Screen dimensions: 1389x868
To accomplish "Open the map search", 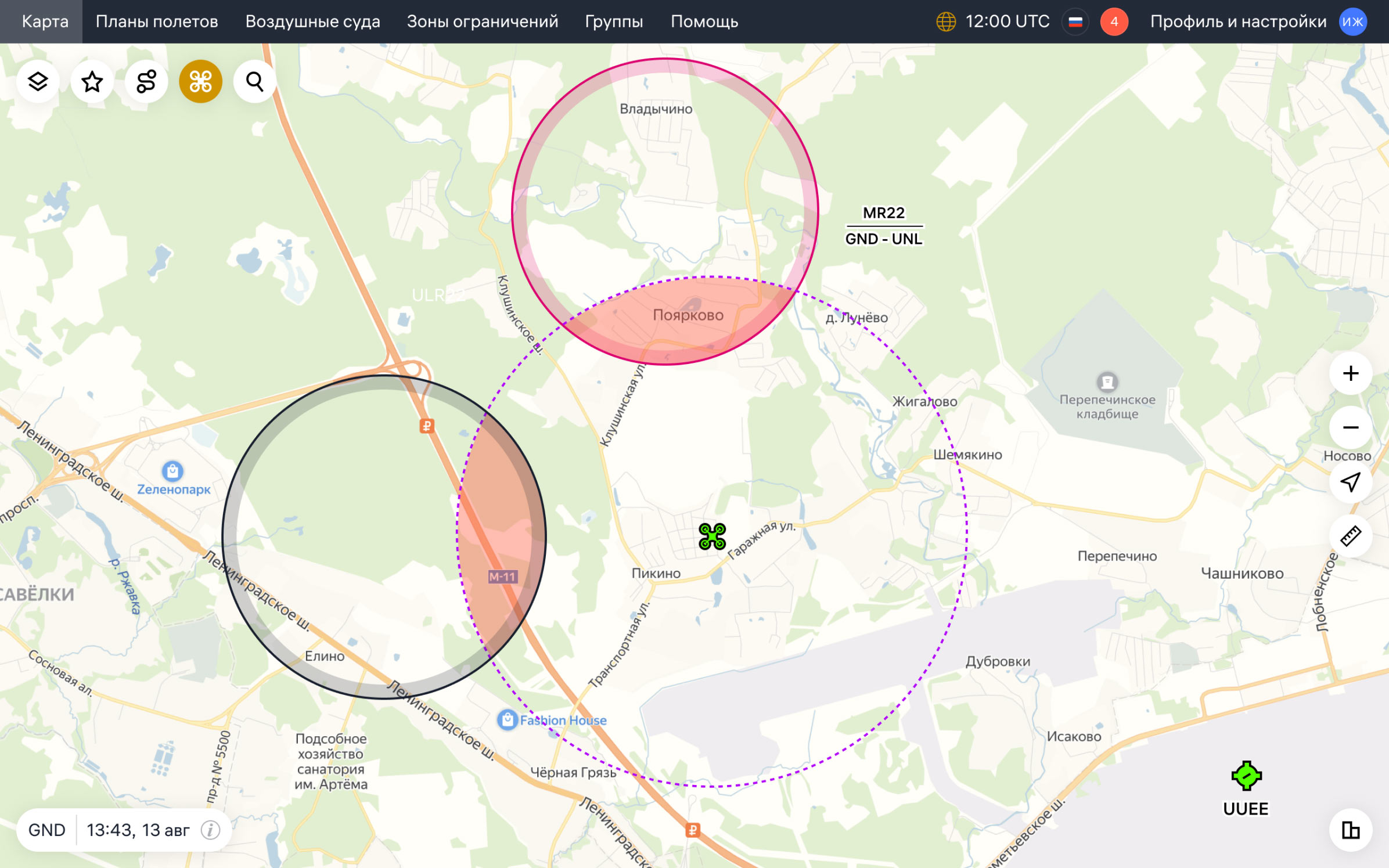I will (254, 81).
